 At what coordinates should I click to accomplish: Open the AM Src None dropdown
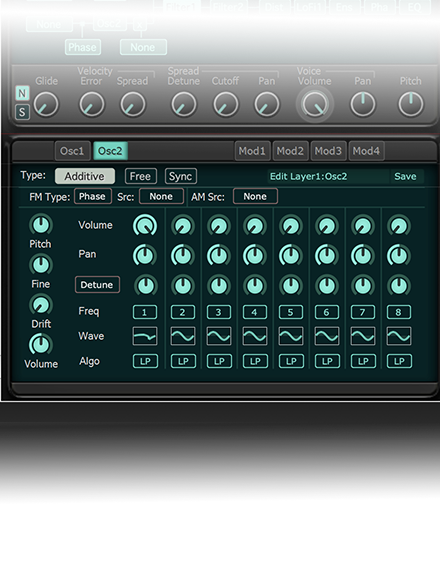point(255,197)
